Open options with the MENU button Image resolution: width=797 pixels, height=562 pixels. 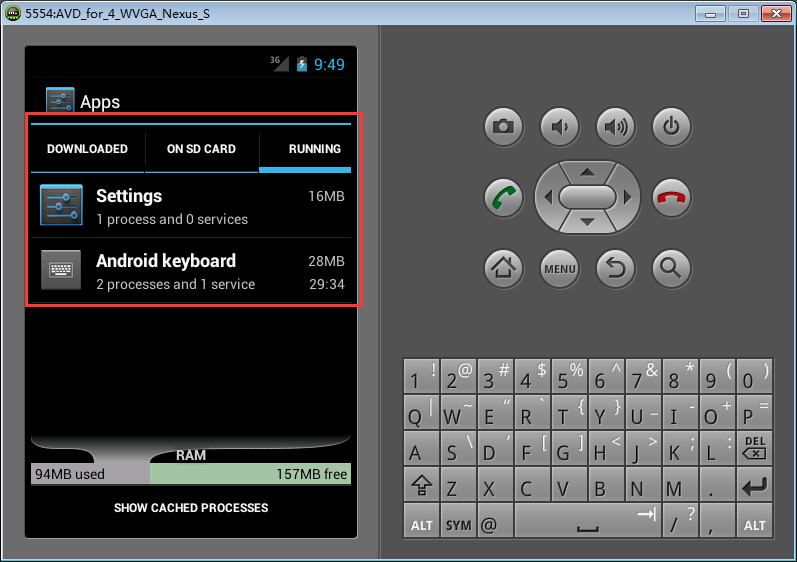pos(559,268)
